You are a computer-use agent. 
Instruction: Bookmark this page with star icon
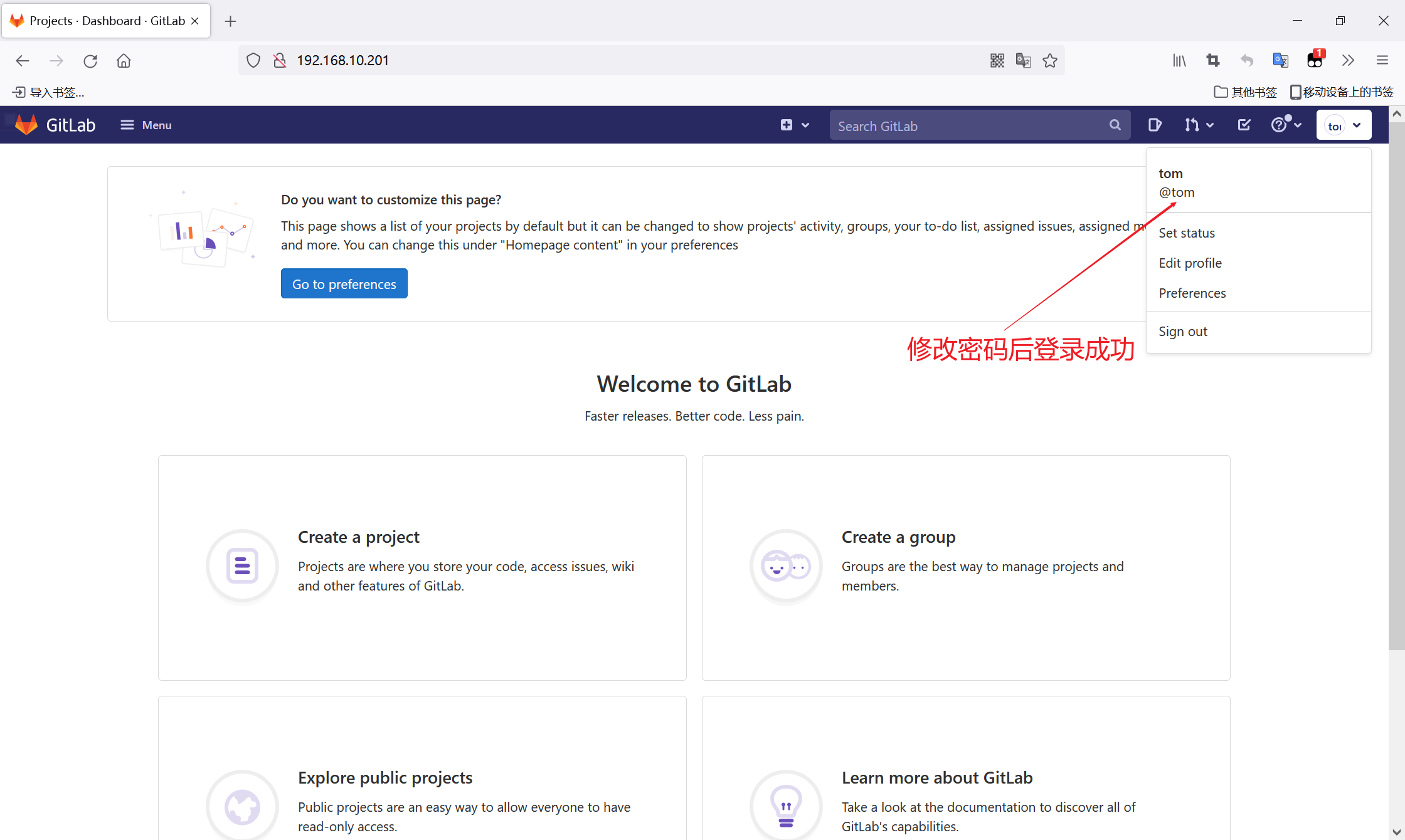point(1050,61)
